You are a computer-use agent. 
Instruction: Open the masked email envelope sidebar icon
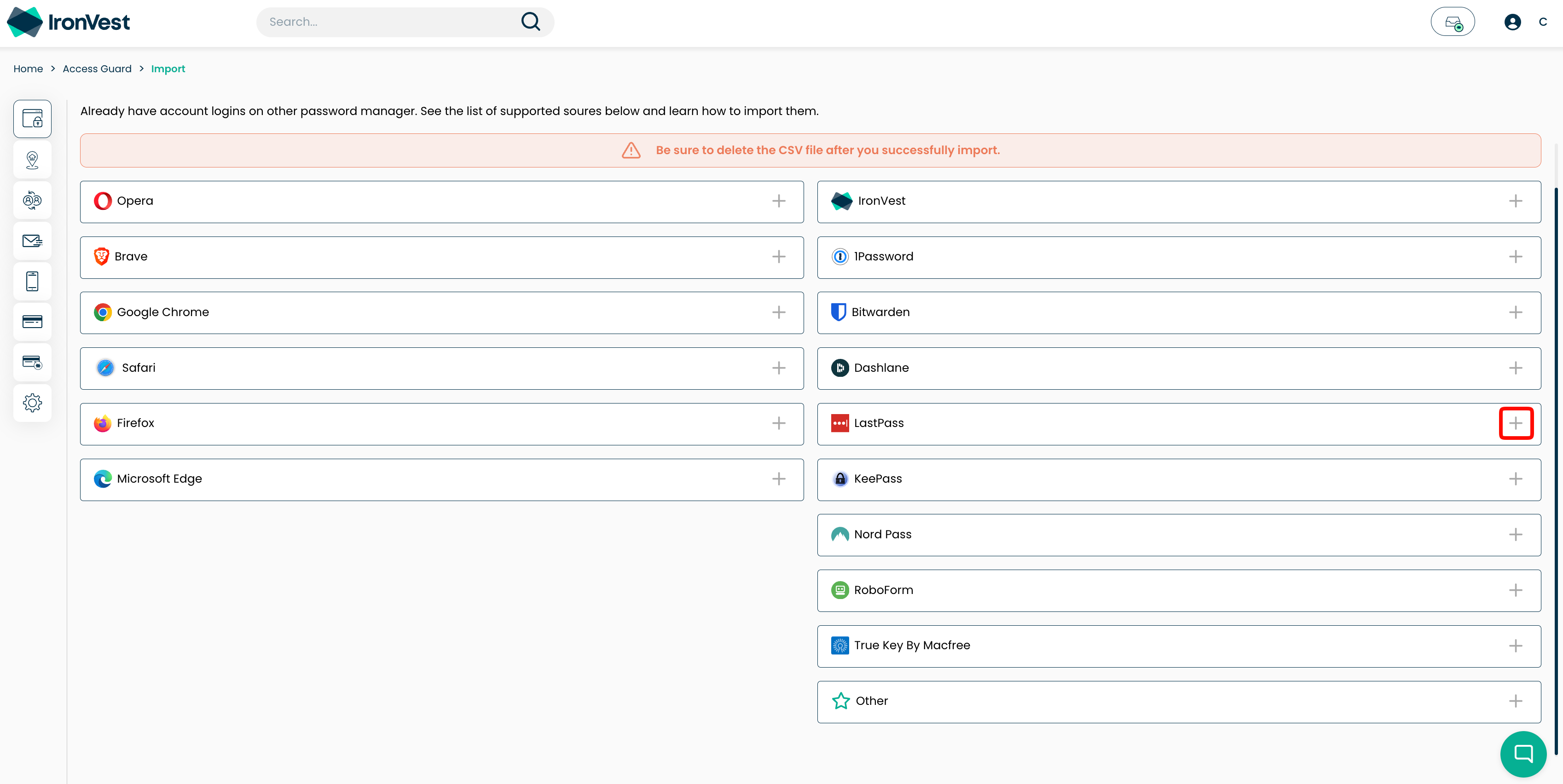coord(32,241)
